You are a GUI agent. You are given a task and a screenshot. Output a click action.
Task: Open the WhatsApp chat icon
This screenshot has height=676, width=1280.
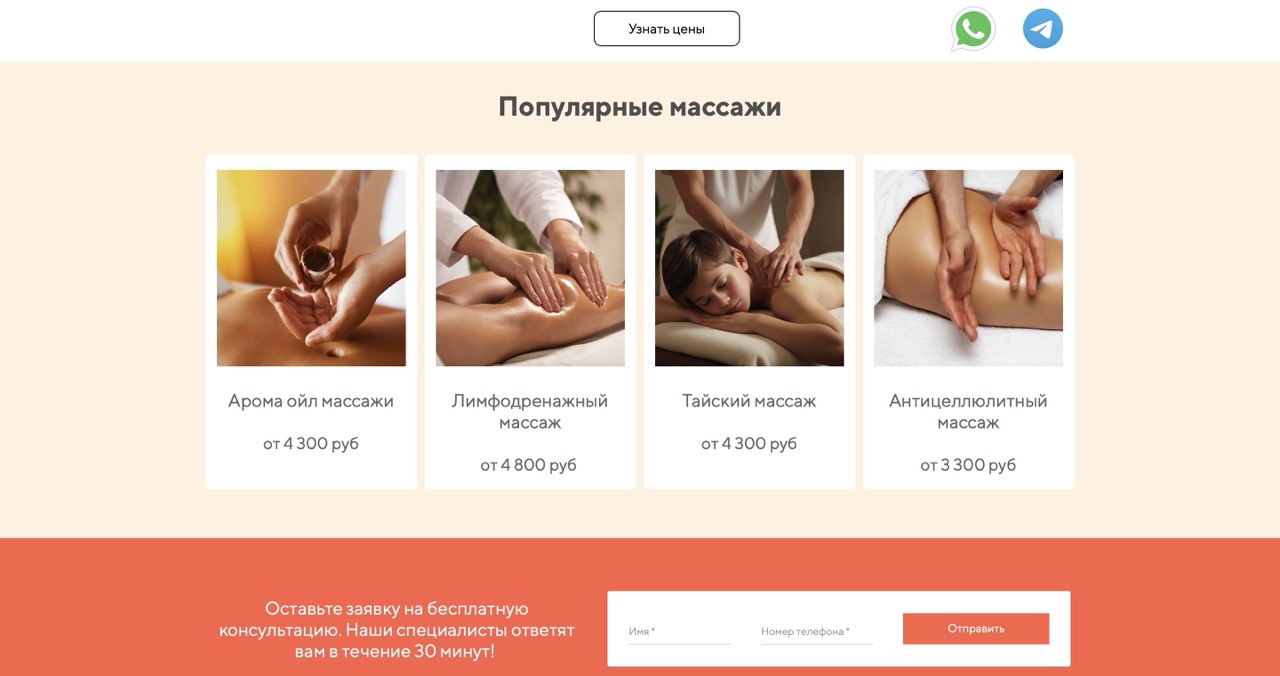973,29
